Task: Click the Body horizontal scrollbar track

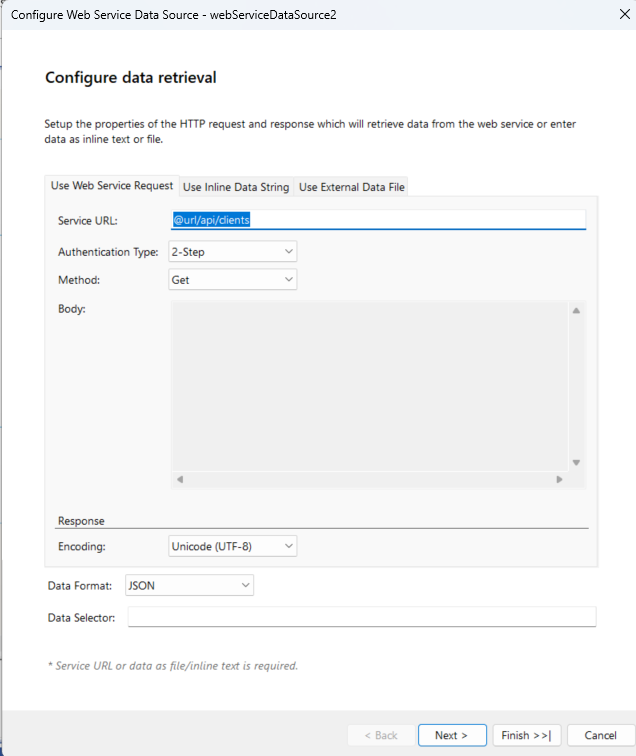Action: pos(368,479)
